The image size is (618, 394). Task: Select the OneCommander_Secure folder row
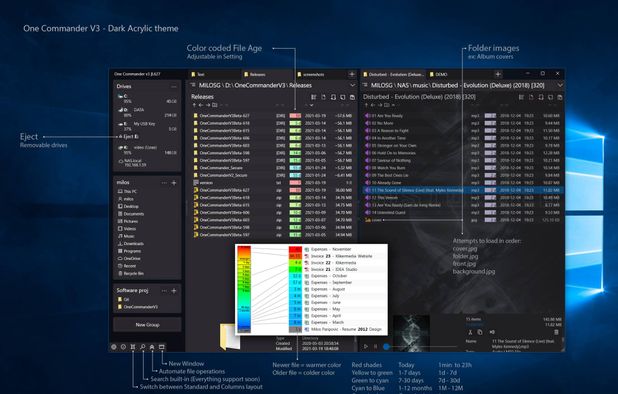click(272, 168)
